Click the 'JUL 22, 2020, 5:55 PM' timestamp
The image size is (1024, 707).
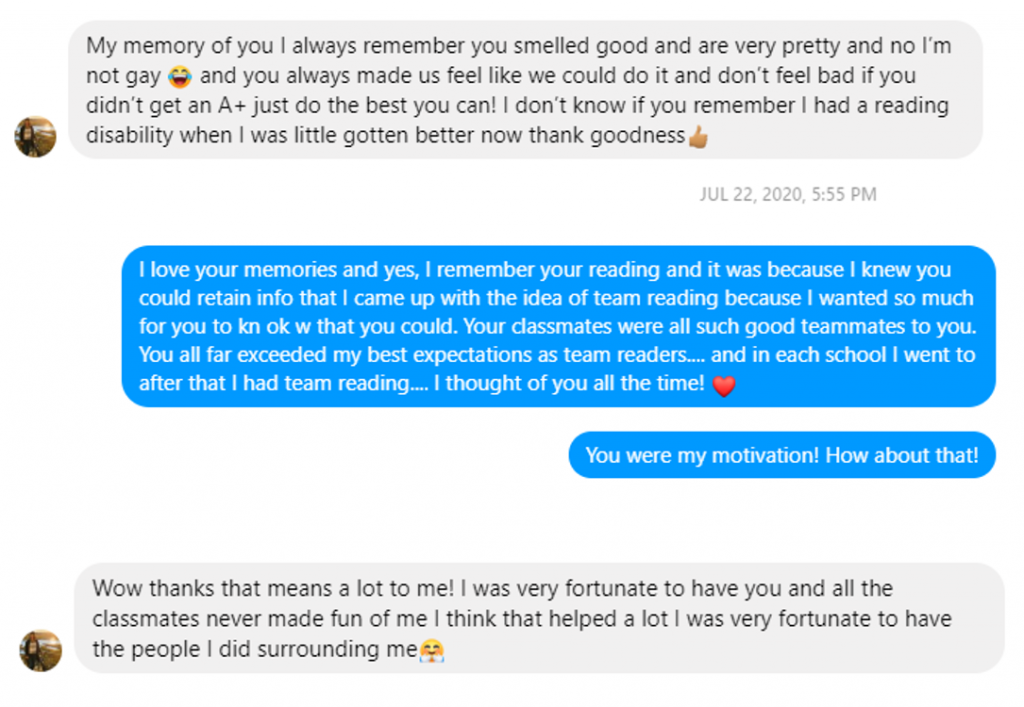[788, 195]
